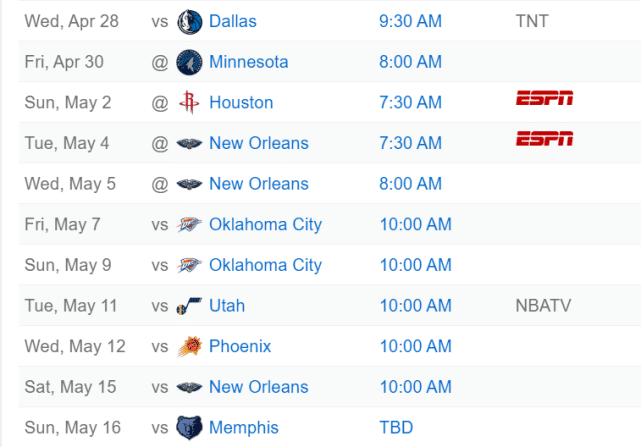Click the Minnesota Timberwolves logo icon
Screen dimensions: 641x447
(188, 62)
